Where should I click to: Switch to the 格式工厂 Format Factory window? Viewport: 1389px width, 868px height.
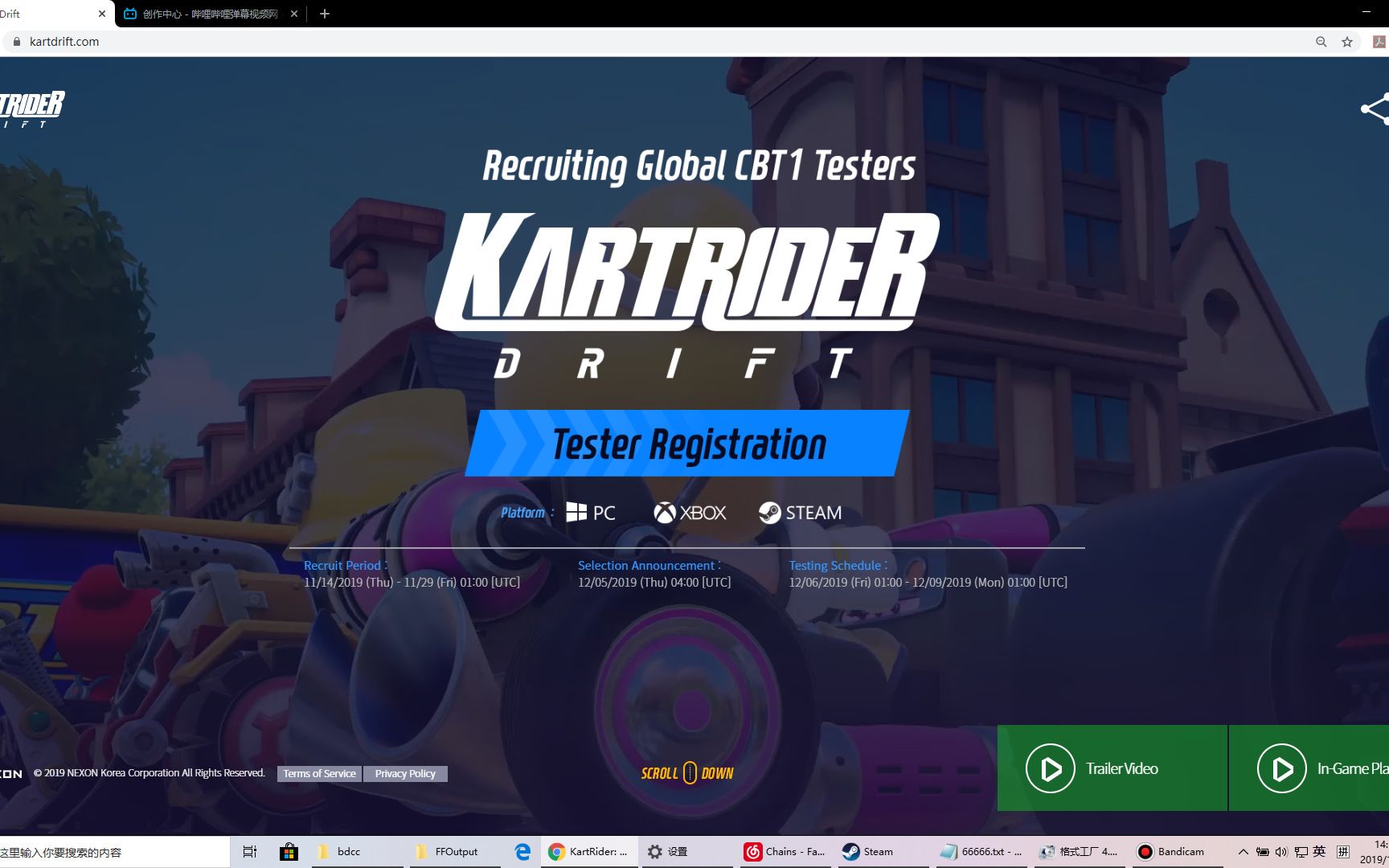tap(1079, 852)
